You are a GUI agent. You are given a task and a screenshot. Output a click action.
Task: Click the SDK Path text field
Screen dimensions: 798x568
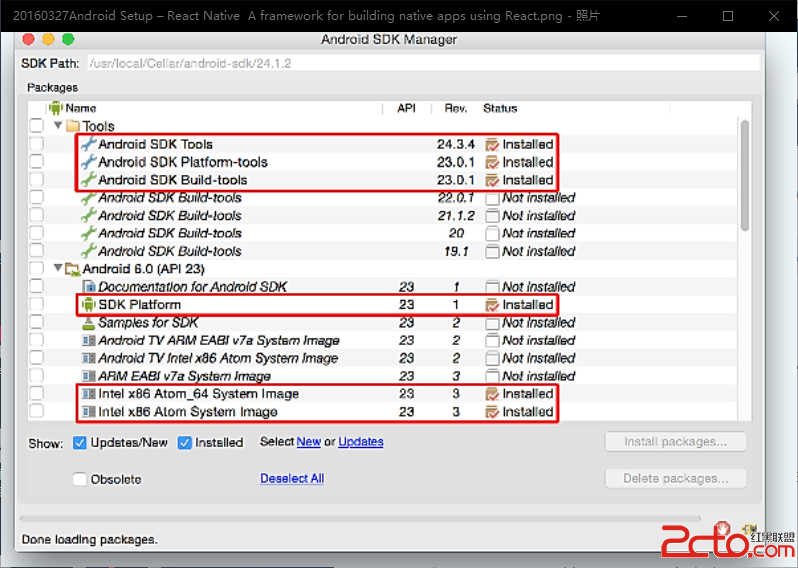423,63
